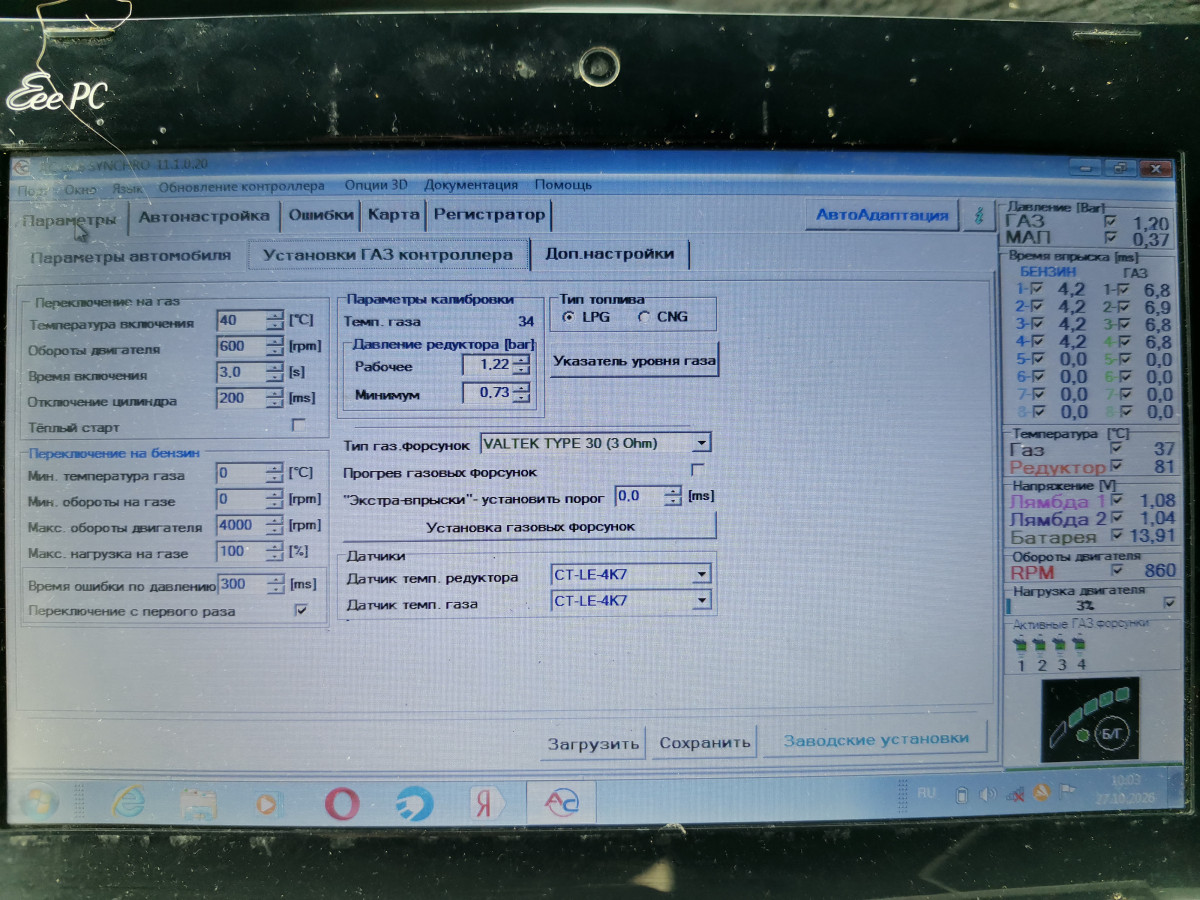The height and width of the screenshot is (900, 1200).
Task: Switch to the Автонастройка tab
Action: [x=204, y=216]
